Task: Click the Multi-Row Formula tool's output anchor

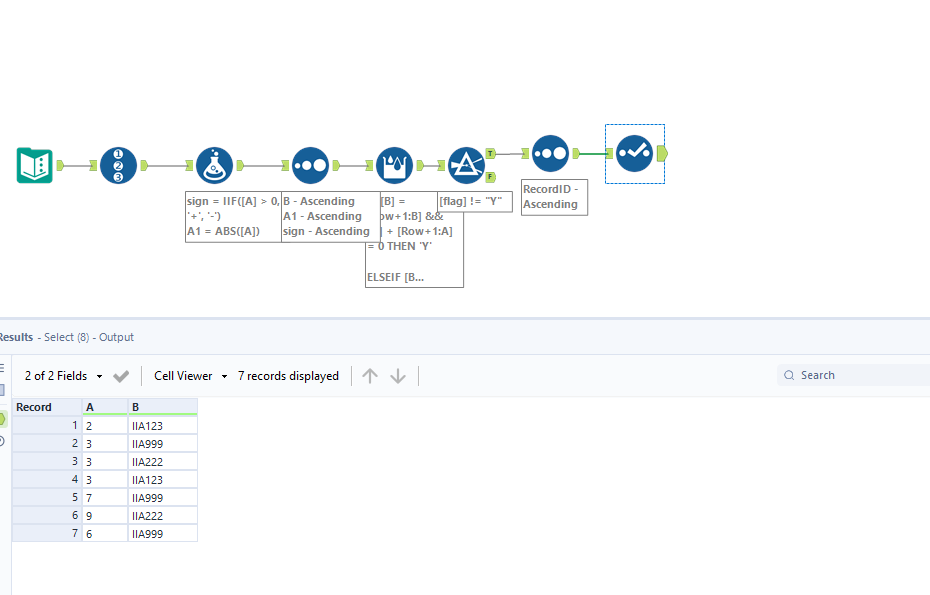Action: click(420, 166)
